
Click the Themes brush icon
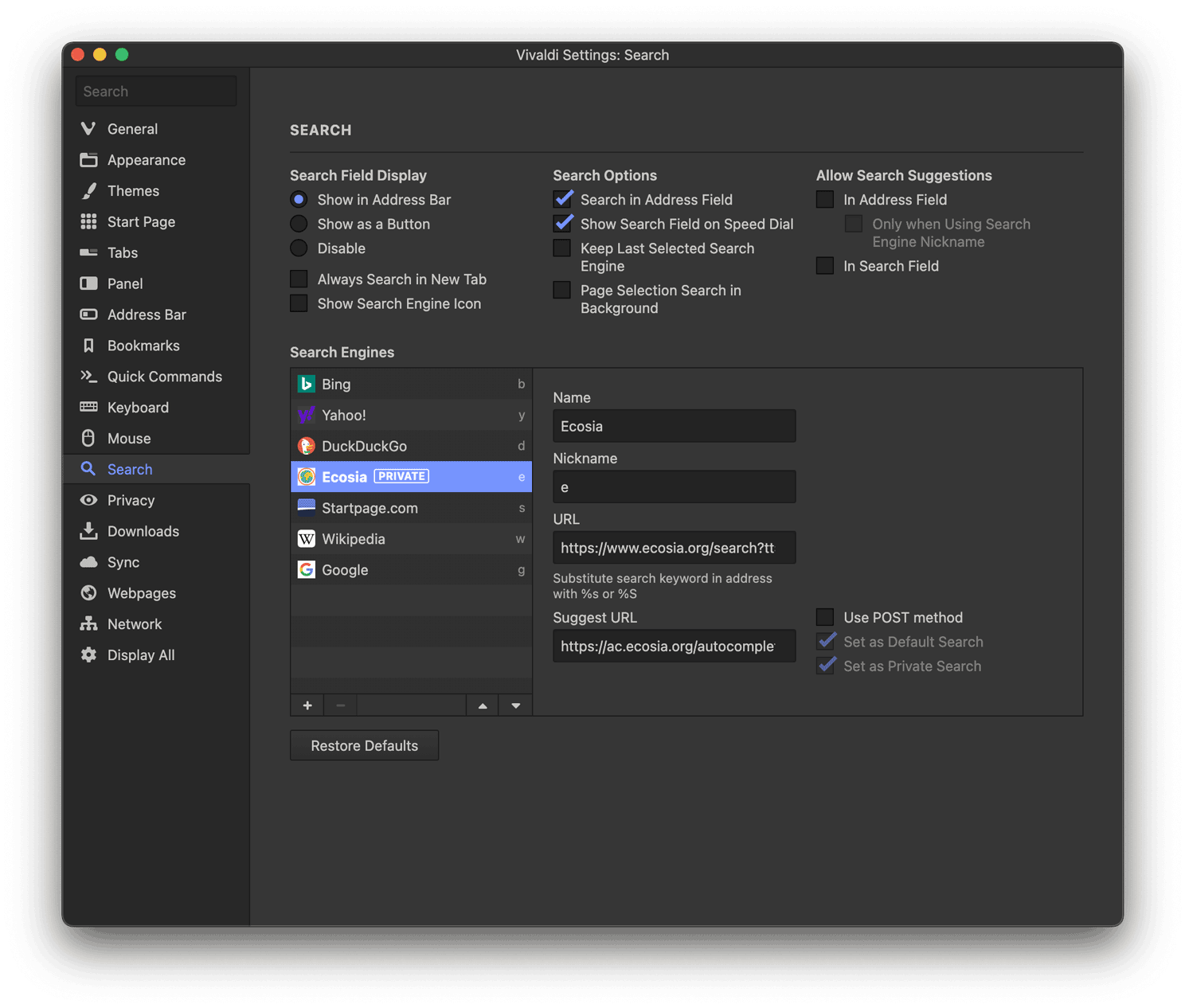pos(88,190)
